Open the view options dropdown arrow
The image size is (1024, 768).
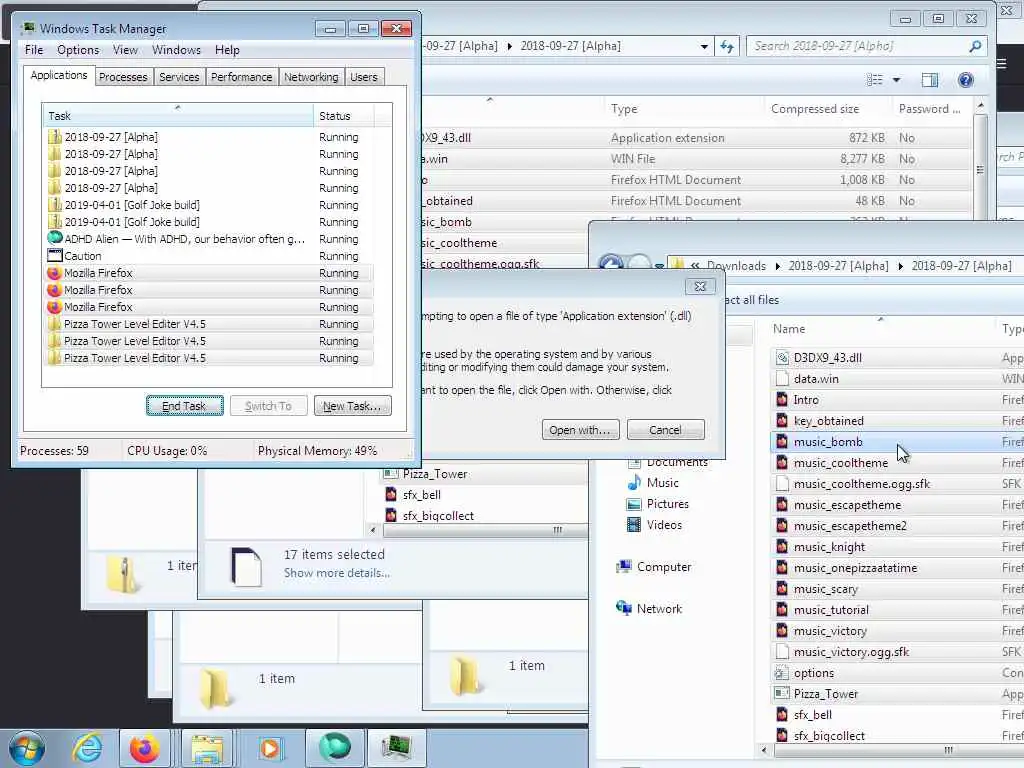tap(896, 80)
